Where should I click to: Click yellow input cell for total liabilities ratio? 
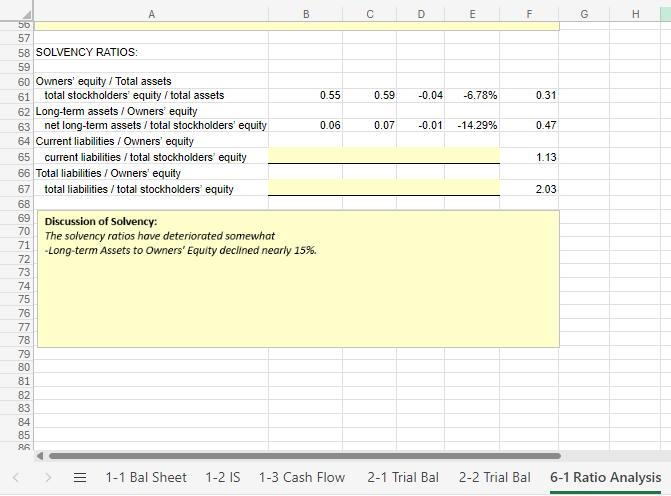384,188
